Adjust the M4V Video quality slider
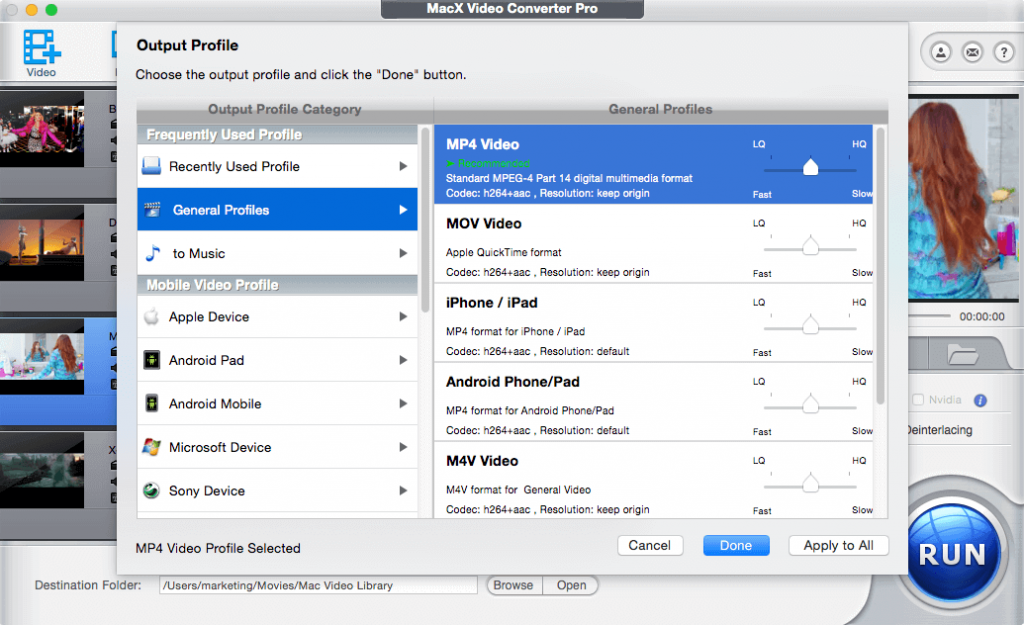This screenshot has height=625, width=1024. [x=810, y=485]
